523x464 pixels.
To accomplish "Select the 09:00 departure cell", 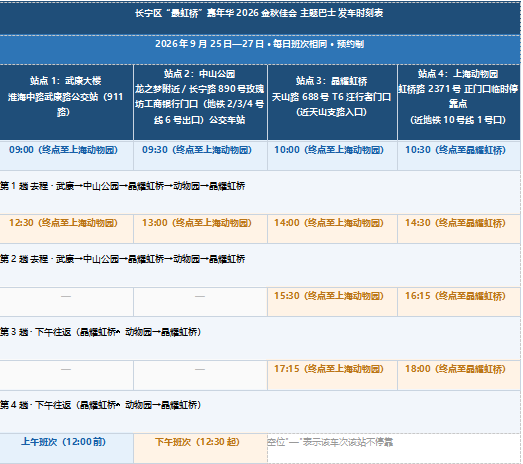I will [66, 155].
